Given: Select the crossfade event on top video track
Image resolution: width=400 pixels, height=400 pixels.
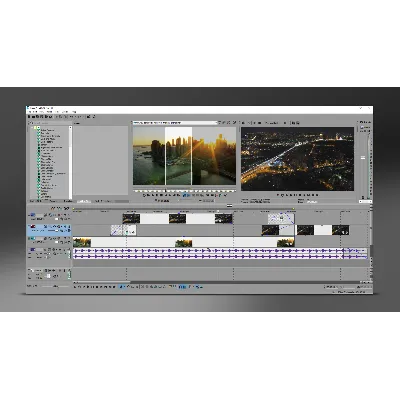Looking at the screenshot, I should [281, 219].
